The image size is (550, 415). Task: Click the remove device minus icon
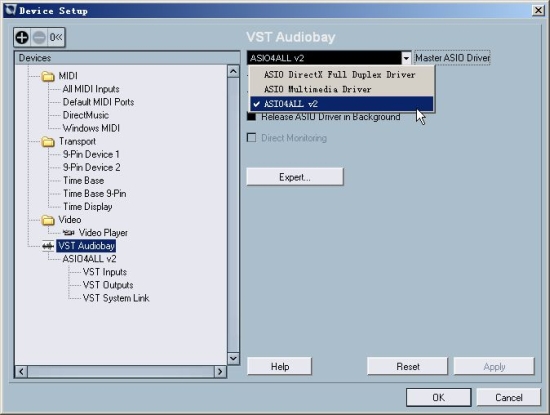[x=39, y=37]
